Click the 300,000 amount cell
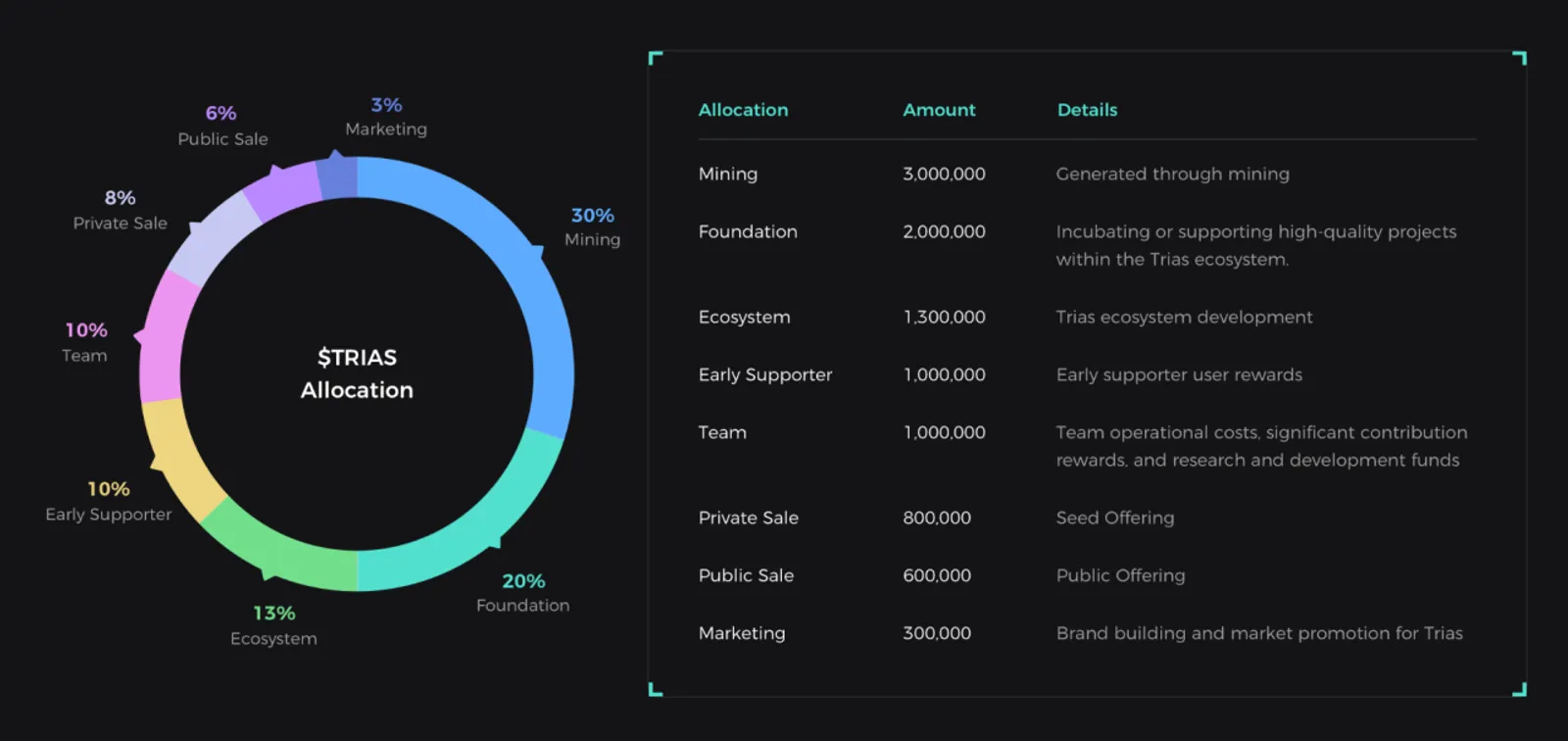The width and height of the screenshot is (1568, 741). [937, 633]
